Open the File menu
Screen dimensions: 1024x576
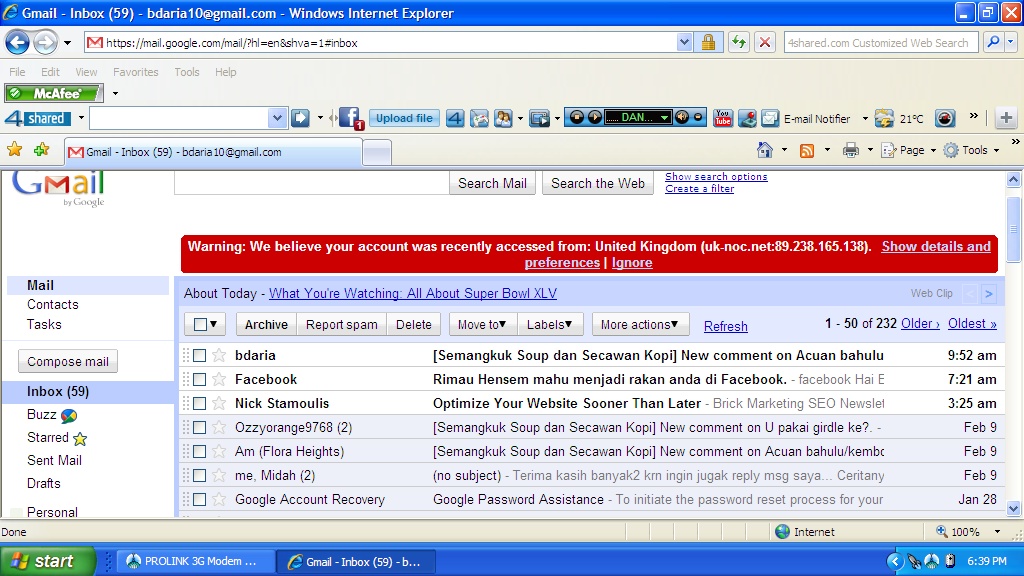click(17, 72)
